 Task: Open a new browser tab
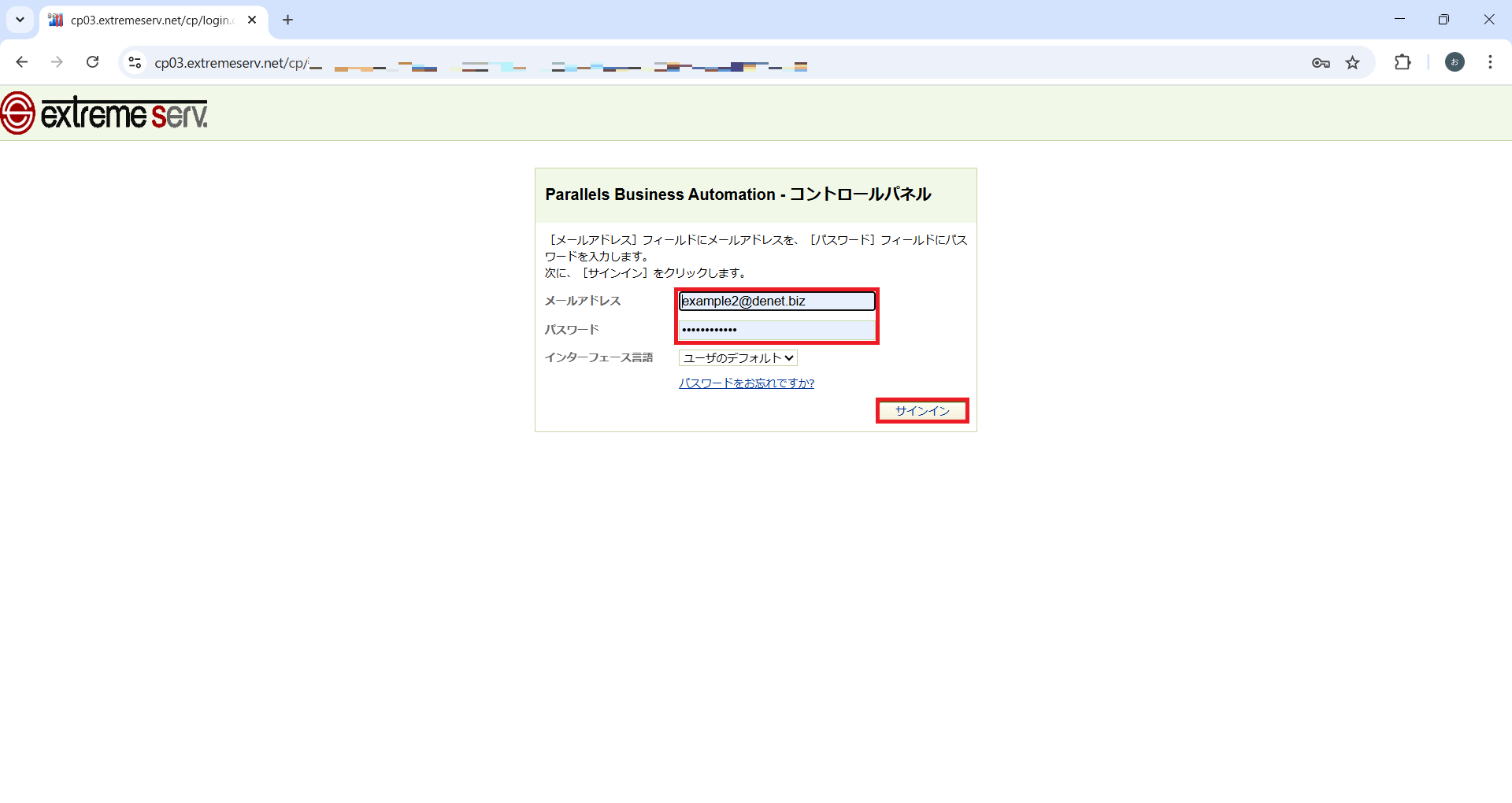[x=287, y=20]
